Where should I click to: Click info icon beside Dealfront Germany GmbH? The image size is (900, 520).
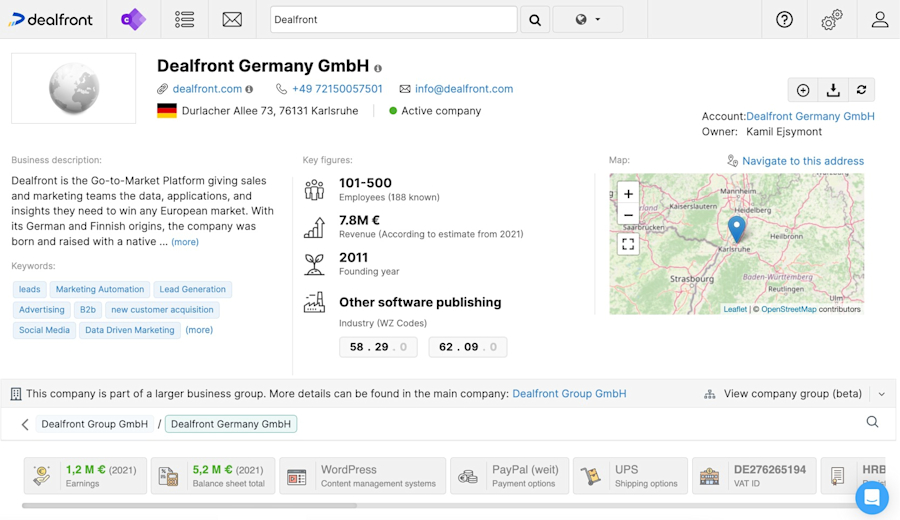pyautogui.click(x=378, y=68)
